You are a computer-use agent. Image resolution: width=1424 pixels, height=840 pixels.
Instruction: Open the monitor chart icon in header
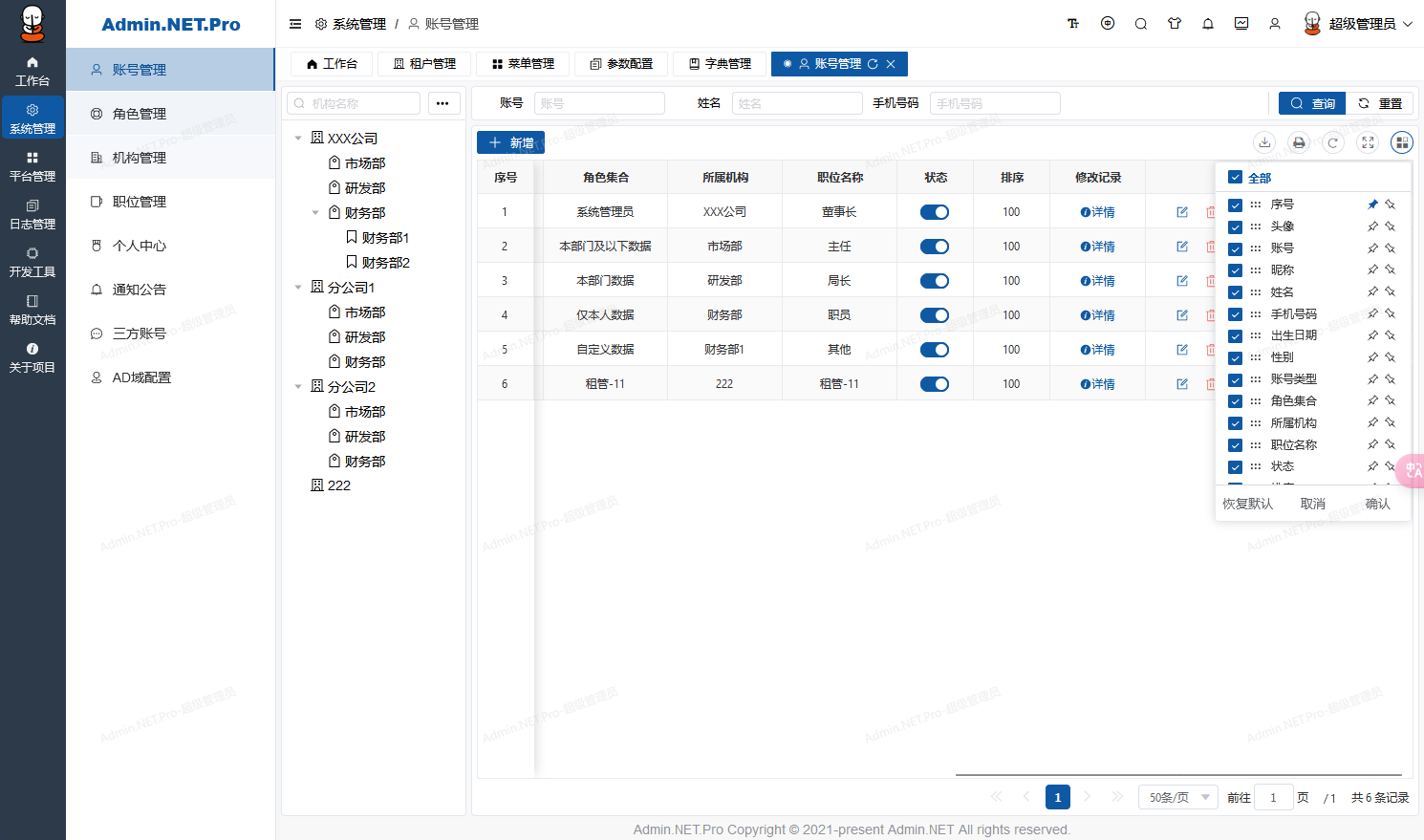point(1241,24)
